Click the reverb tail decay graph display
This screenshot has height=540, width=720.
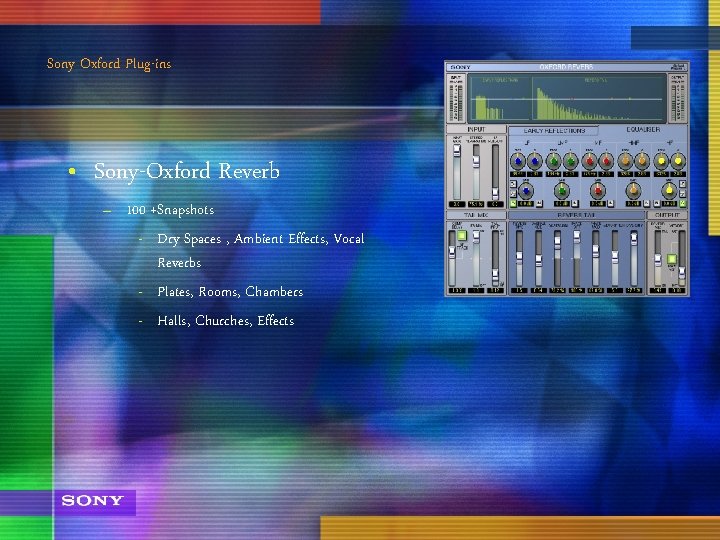pyautogui.click(x=599, y=98)
